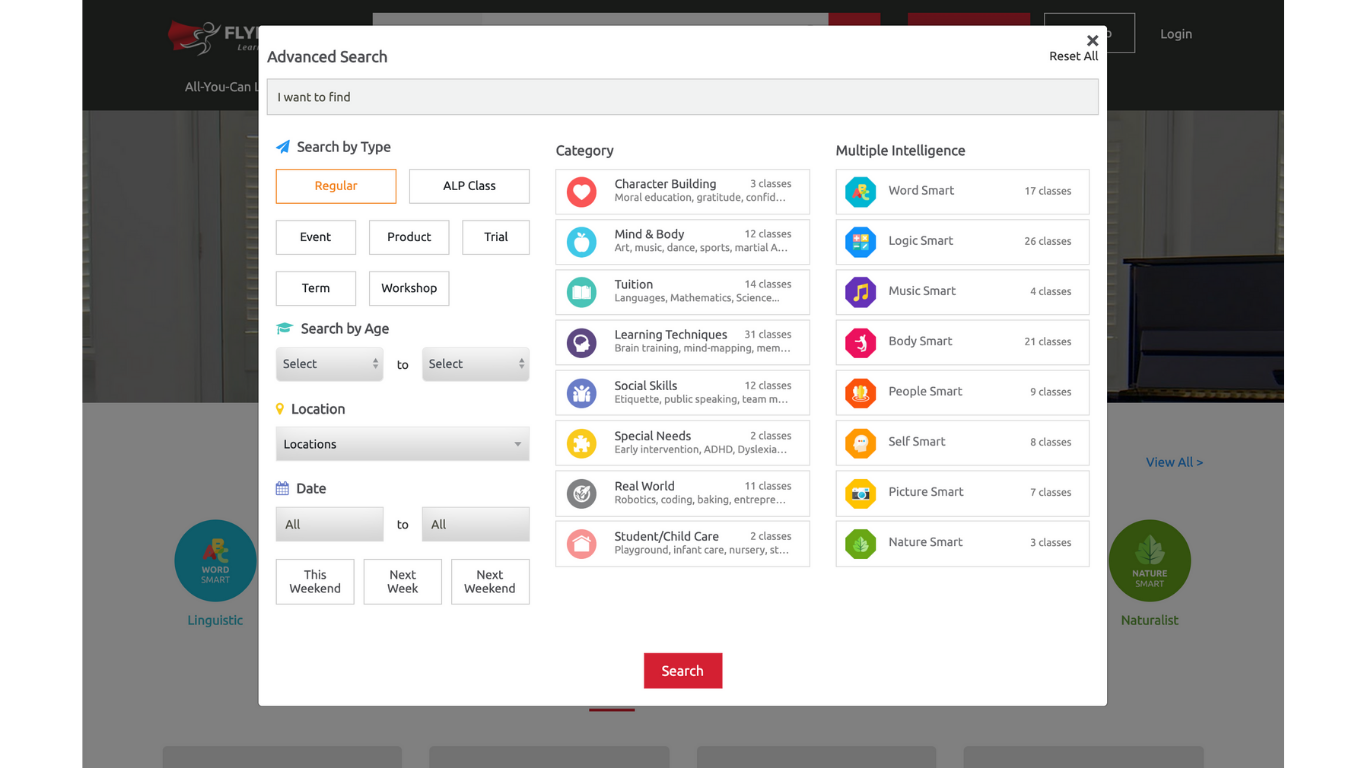Select the People Smart intelligence option

pyautogui.click(x=962, y=392)
